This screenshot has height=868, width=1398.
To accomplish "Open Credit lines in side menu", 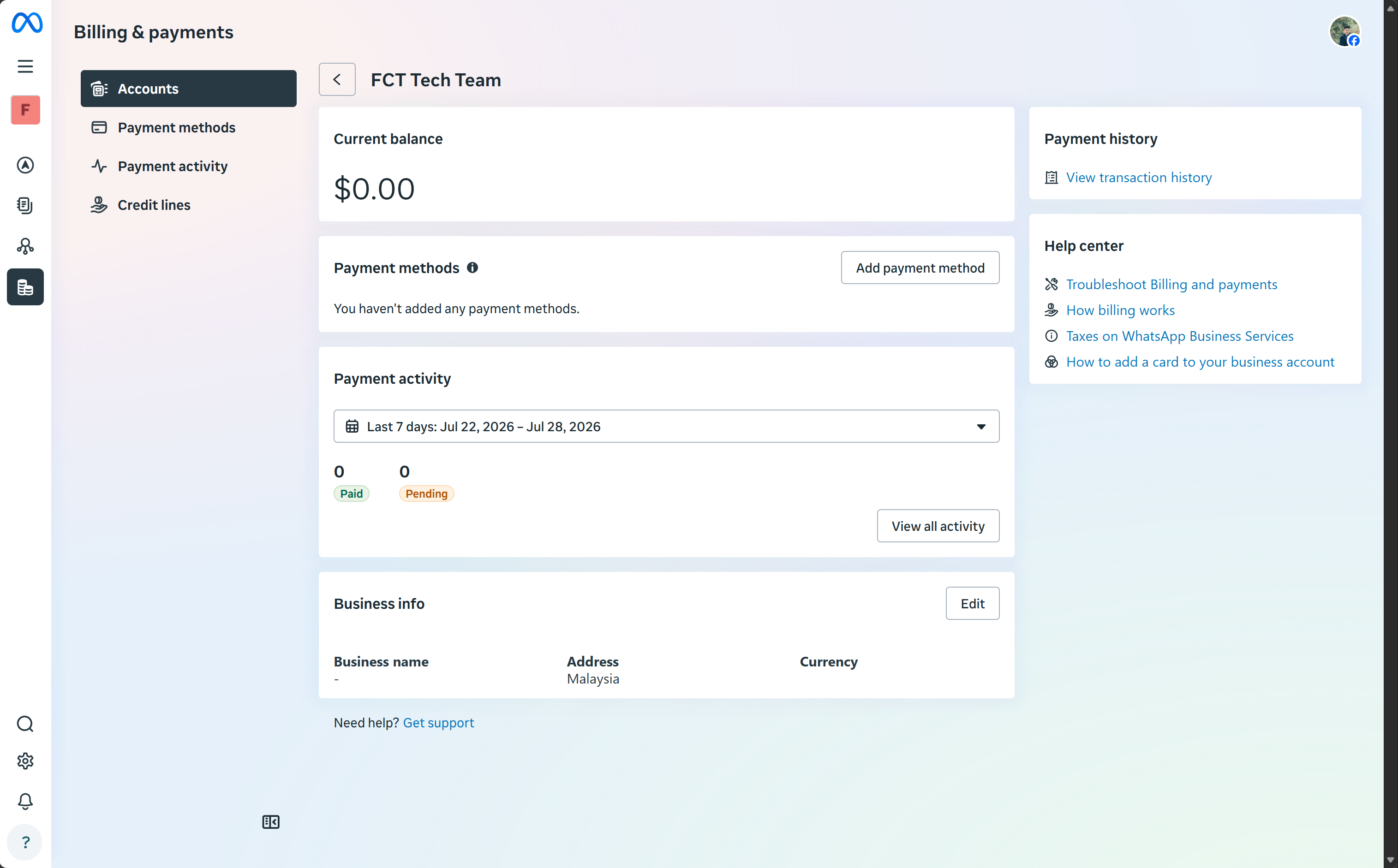I will tap(188, 205).
